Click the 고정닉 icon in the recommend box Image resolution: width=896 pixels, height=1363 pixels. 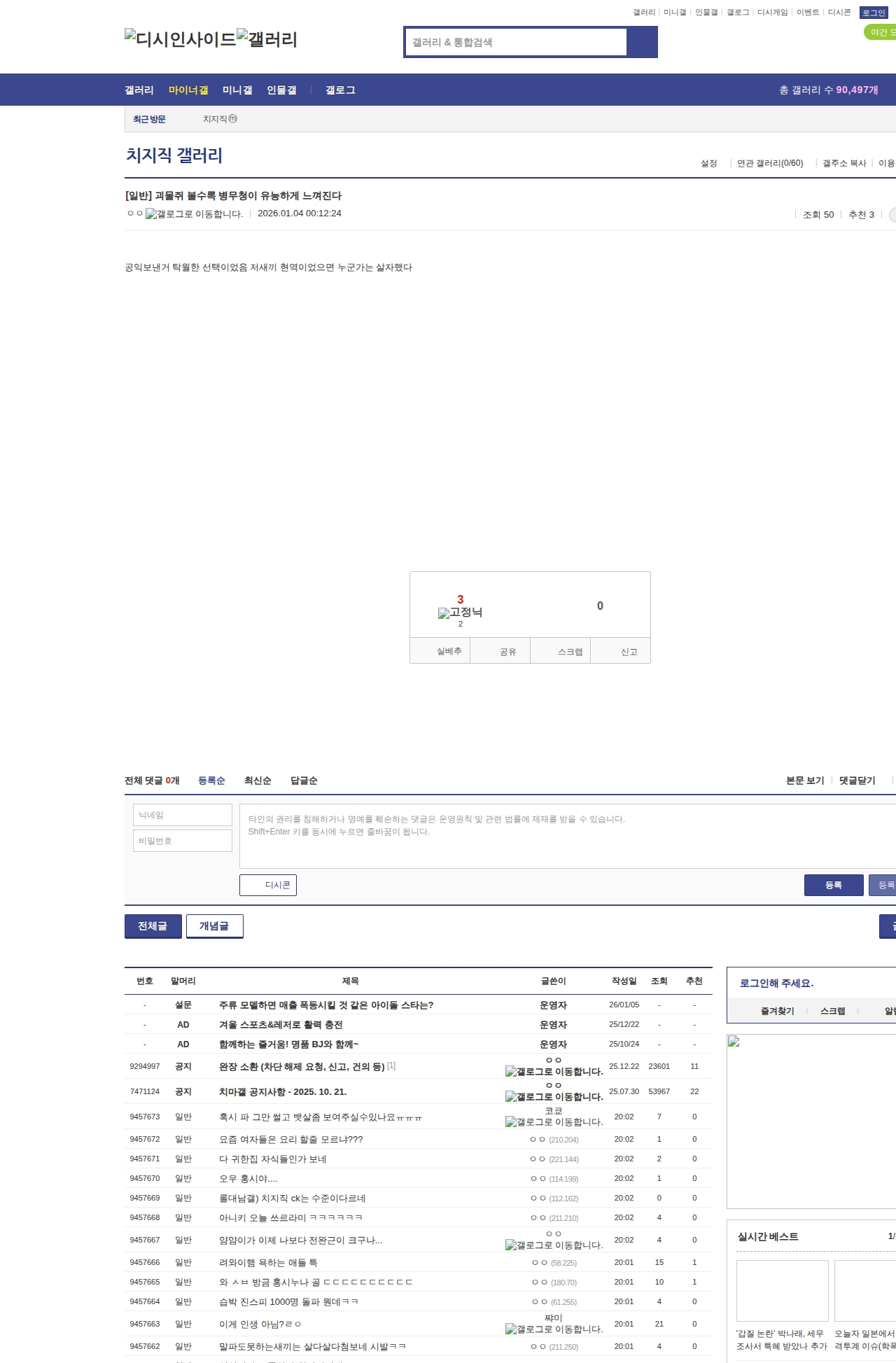(x=460, y=613)
